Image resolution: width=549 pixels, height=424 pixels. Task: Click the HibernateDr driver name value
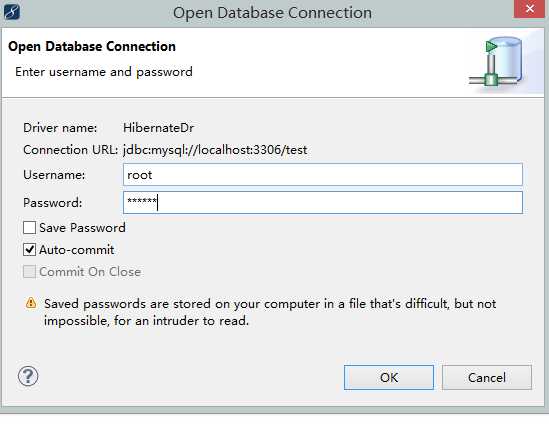(x=158, y=128)
